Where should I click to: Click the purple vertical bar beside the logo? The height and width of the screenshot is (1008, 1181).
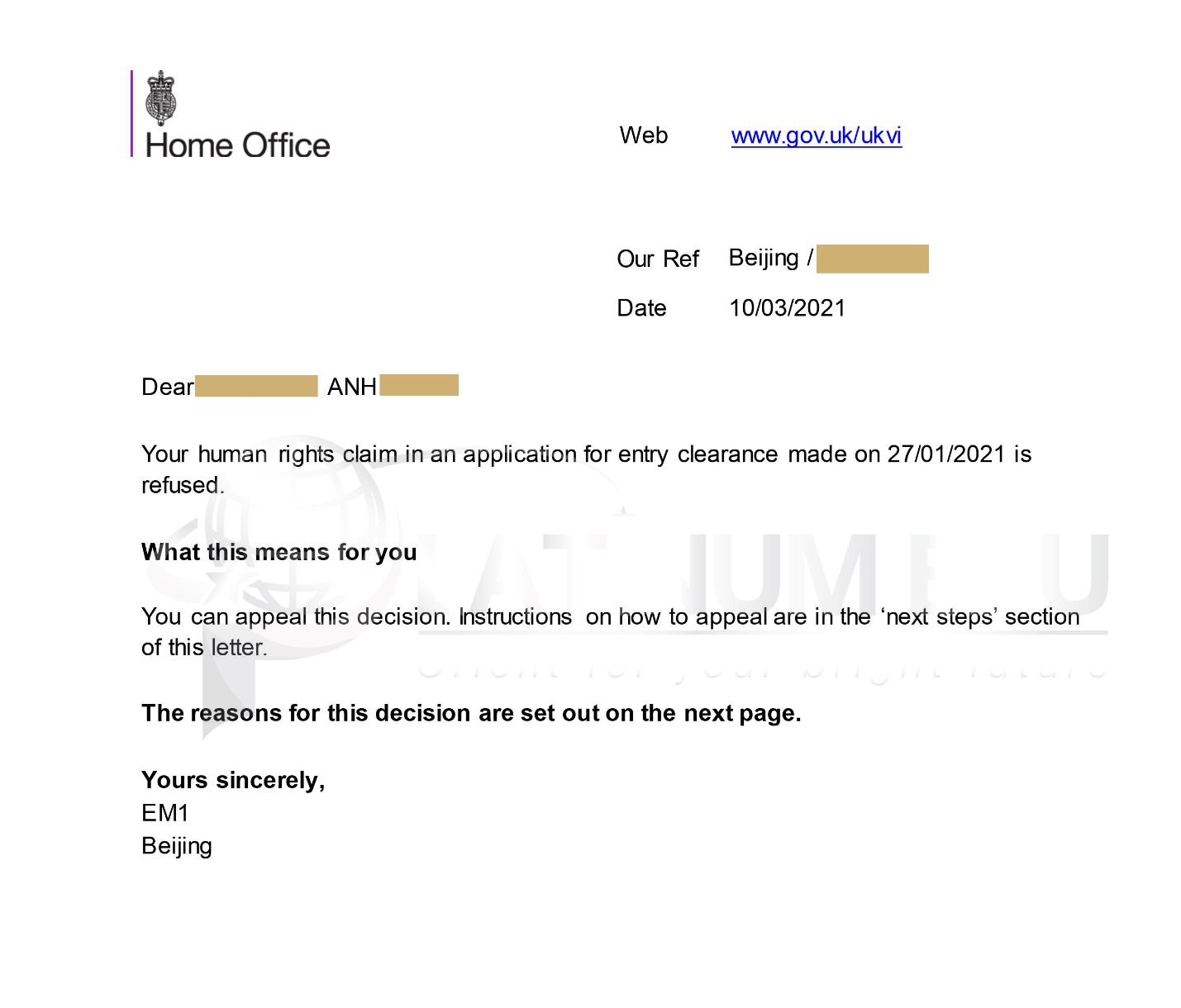click(x=131, y=113)
